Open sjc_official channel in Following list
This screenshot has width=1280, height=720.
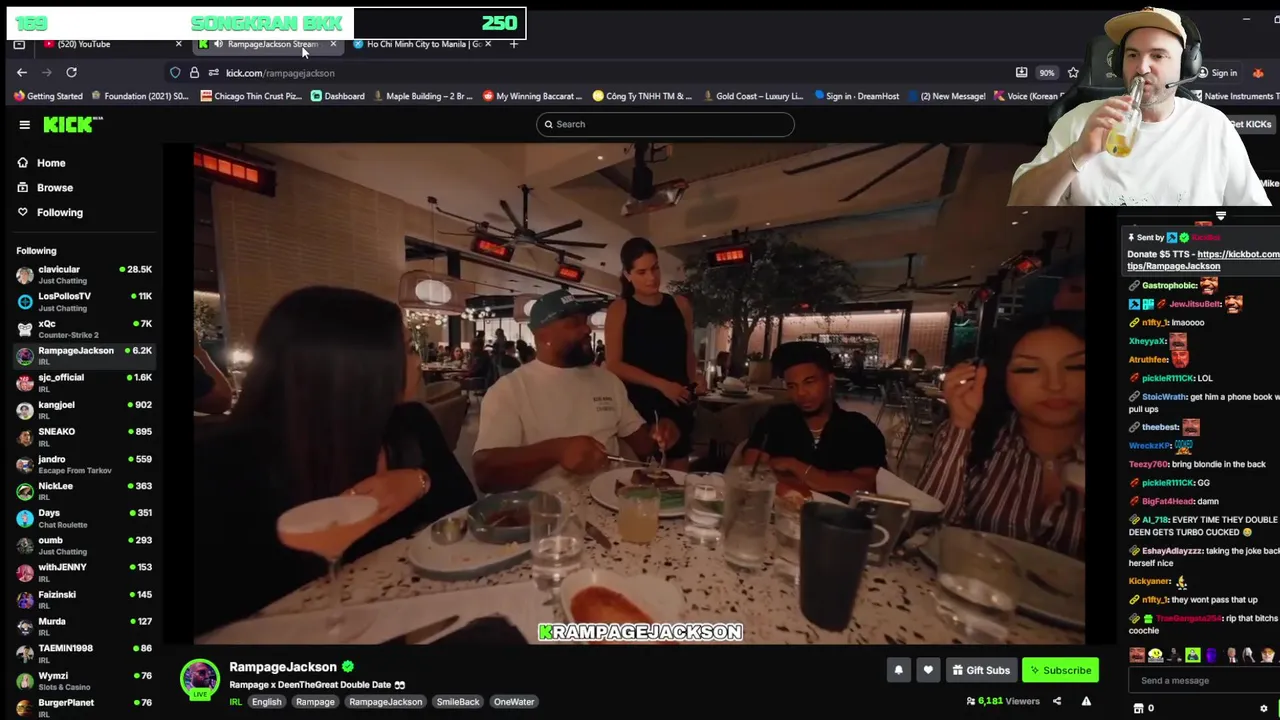click(x=85, y=383)
